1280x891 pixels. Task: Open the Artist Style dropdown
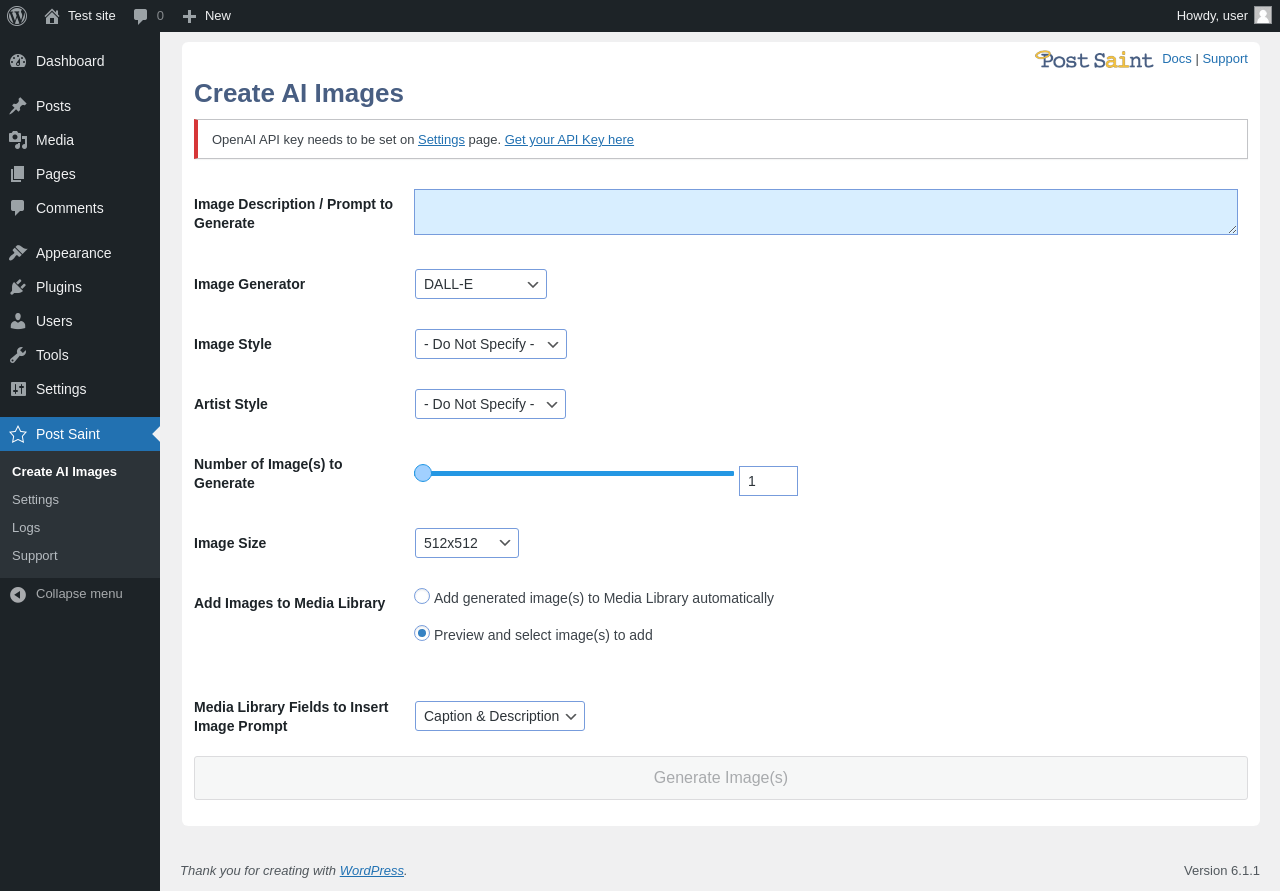[x=490, y=404]
